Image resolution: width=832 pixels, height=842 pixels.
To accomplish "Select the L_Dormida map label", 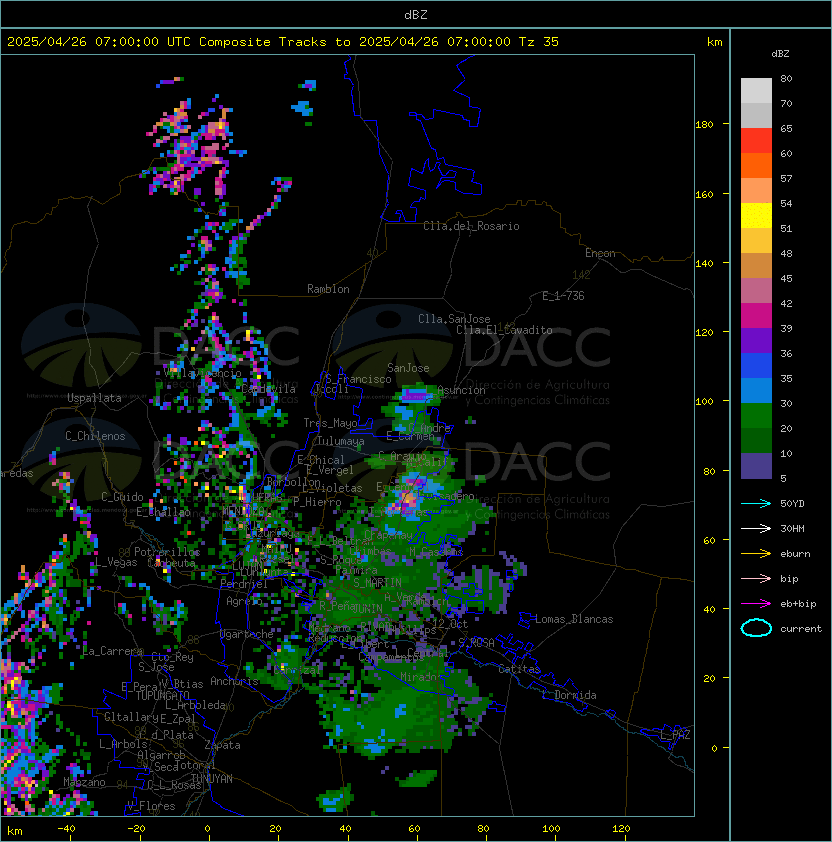I will [x=569, y=695].
